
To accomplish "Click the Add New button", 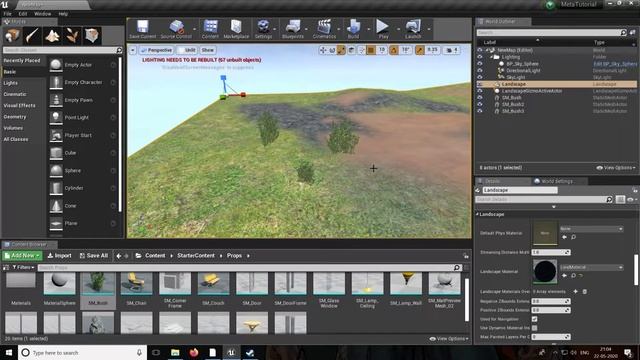I will [22, 256].
